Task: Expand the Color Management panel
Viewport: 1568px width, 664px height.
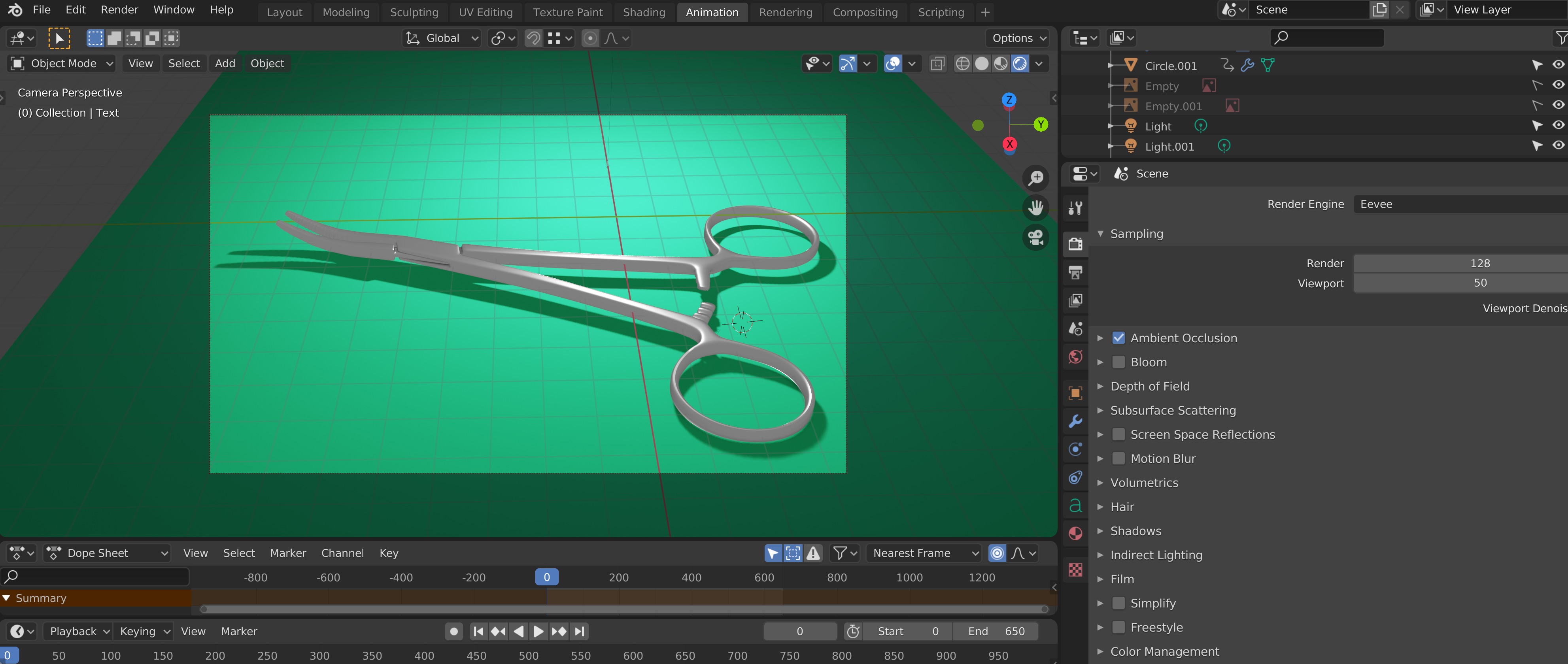Action: pos(1164,651)
